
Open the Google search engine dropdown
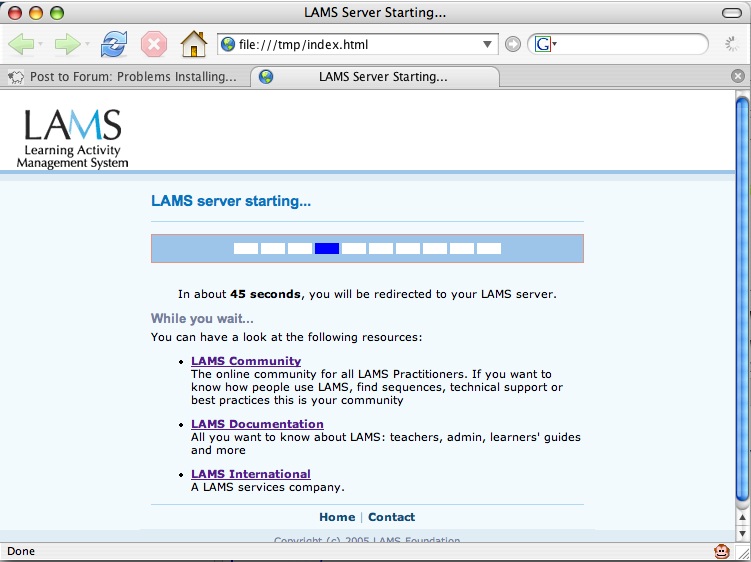click(545, 44)
